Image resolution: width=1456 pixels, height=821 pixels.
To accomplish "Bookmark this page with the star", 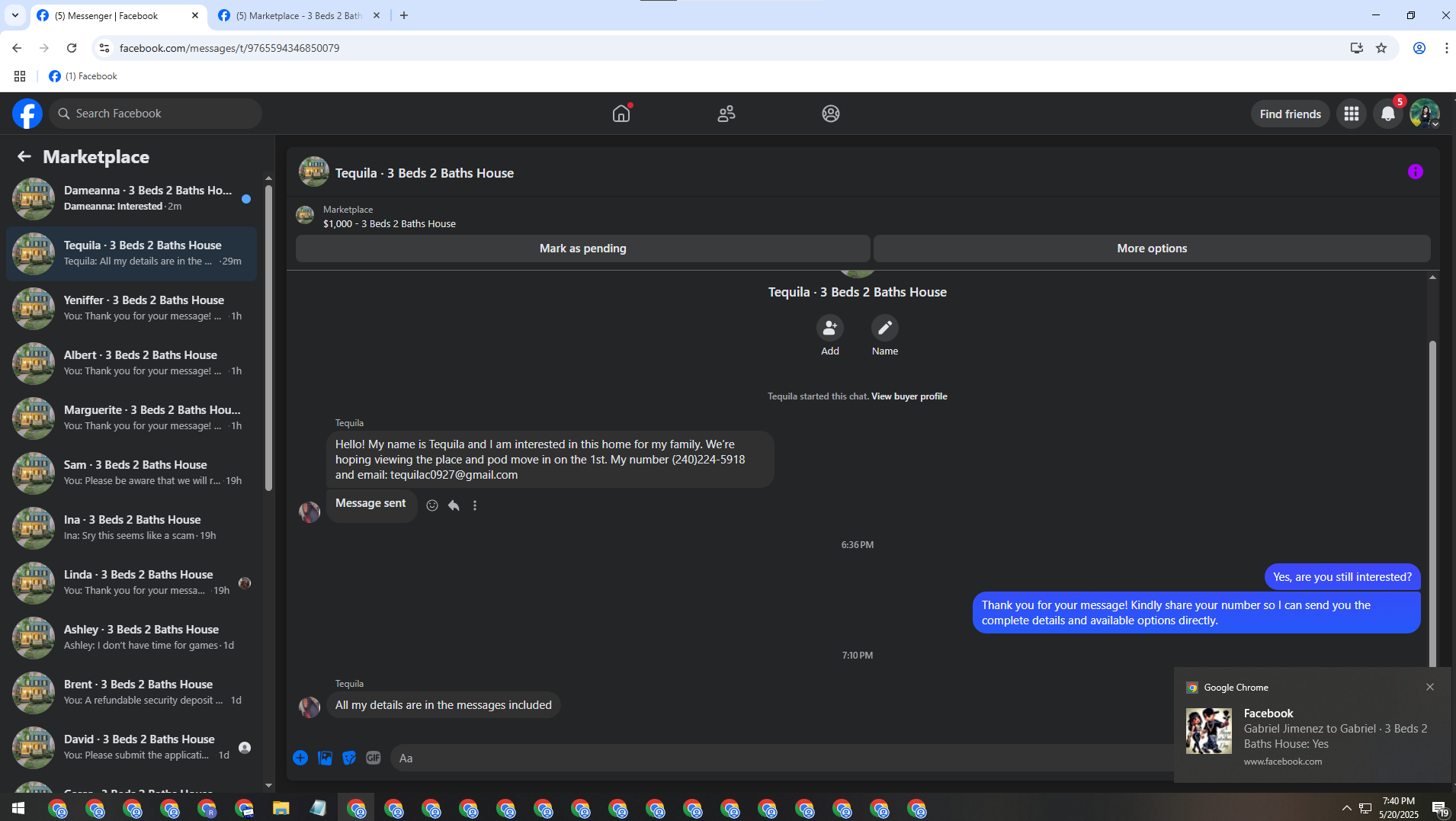I will [x=1381, y=48].
